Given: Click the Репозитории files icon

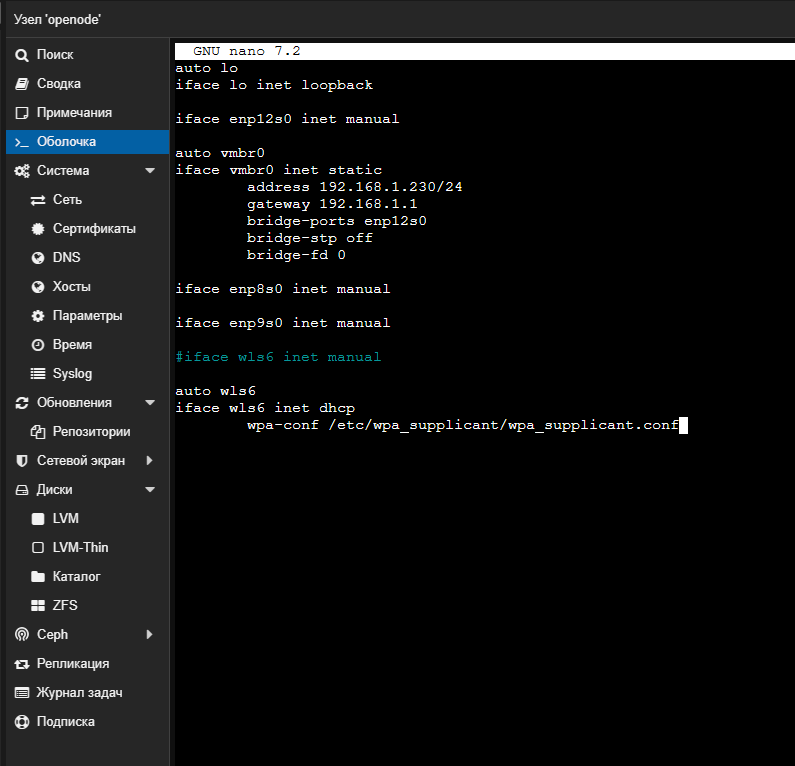Looking at the screenshot, I should click(x=38, y=432).
